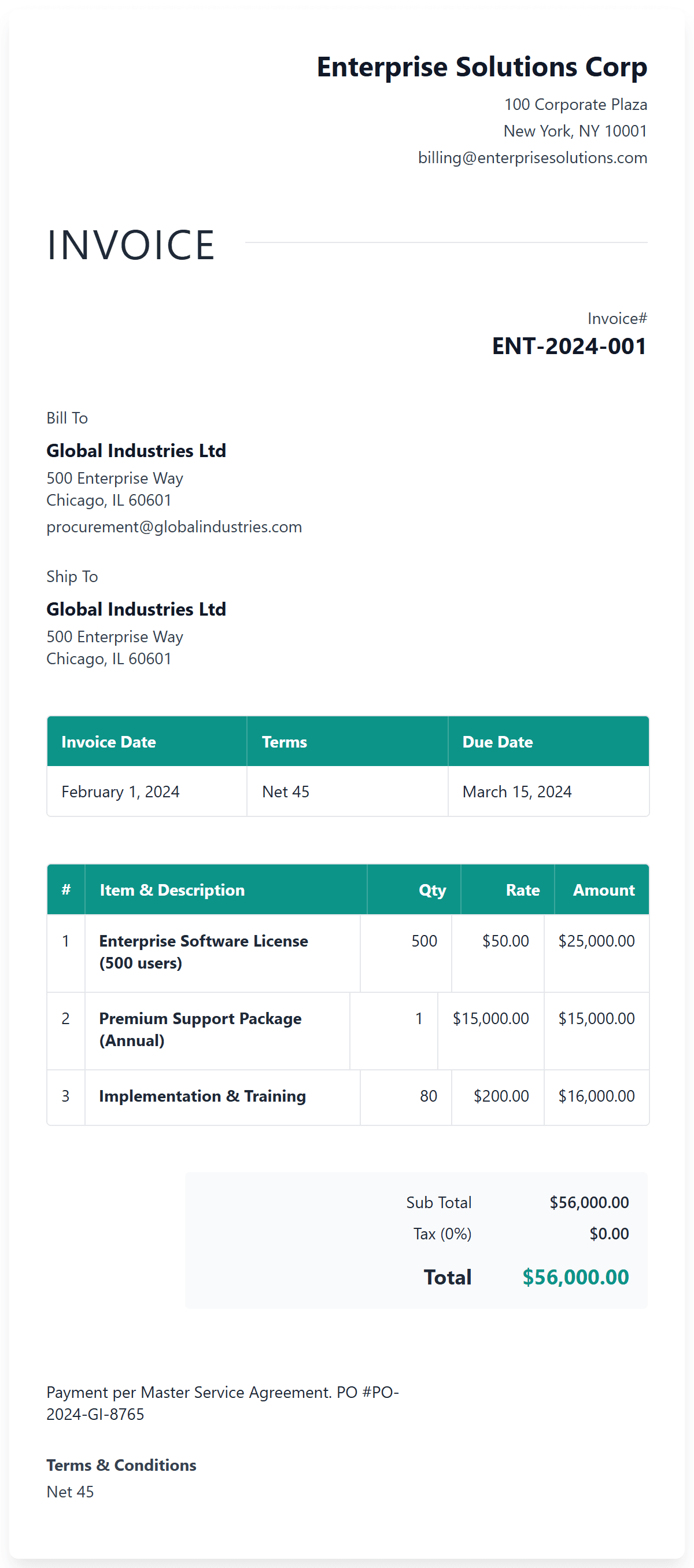Click the Enterprise Solutions Corp company name
Screen dimensions: 694x1568
coord(482,67)
